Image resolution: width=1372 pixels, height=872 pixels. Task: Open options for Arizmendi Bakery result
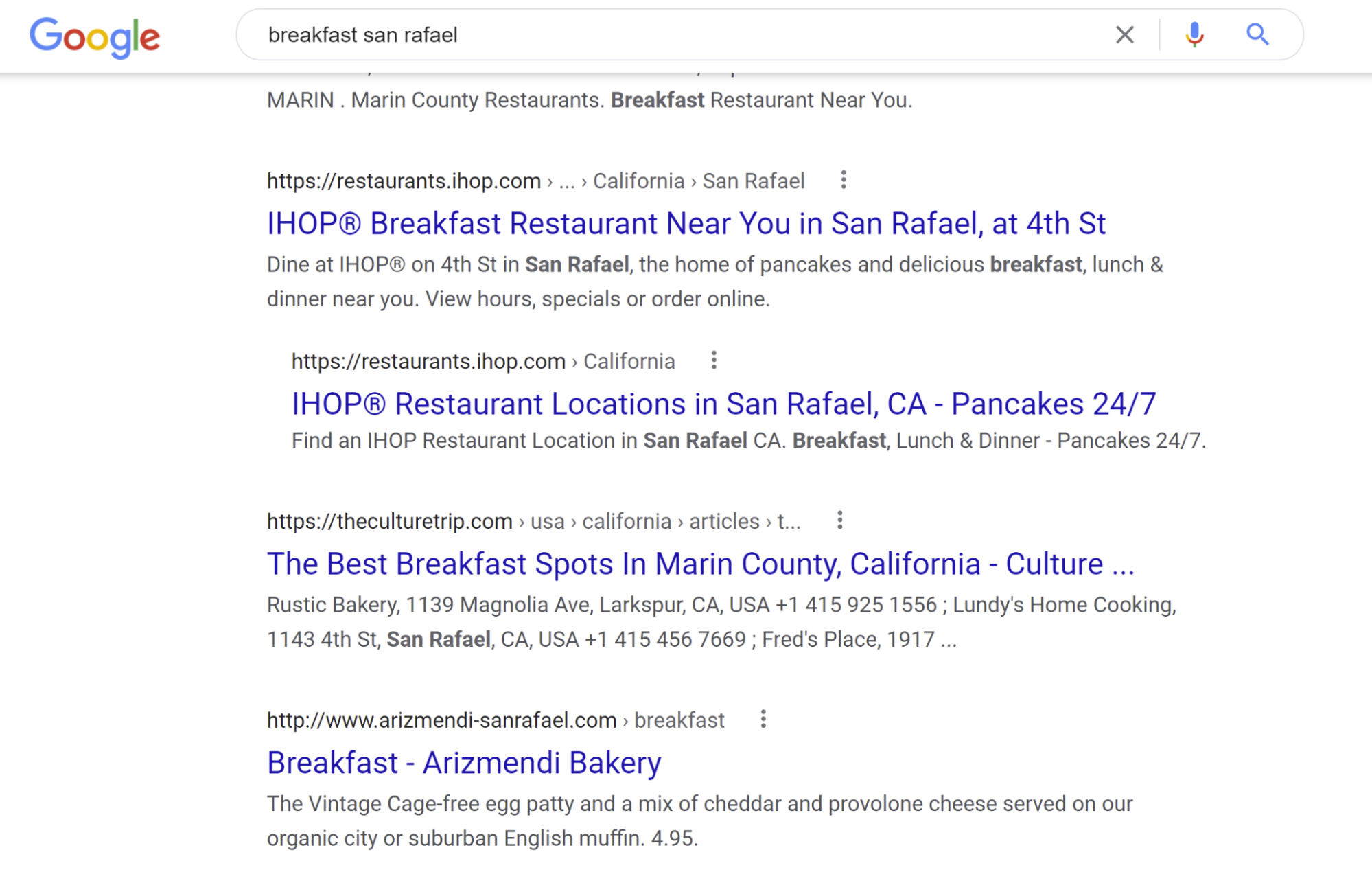tap(763, 719)
